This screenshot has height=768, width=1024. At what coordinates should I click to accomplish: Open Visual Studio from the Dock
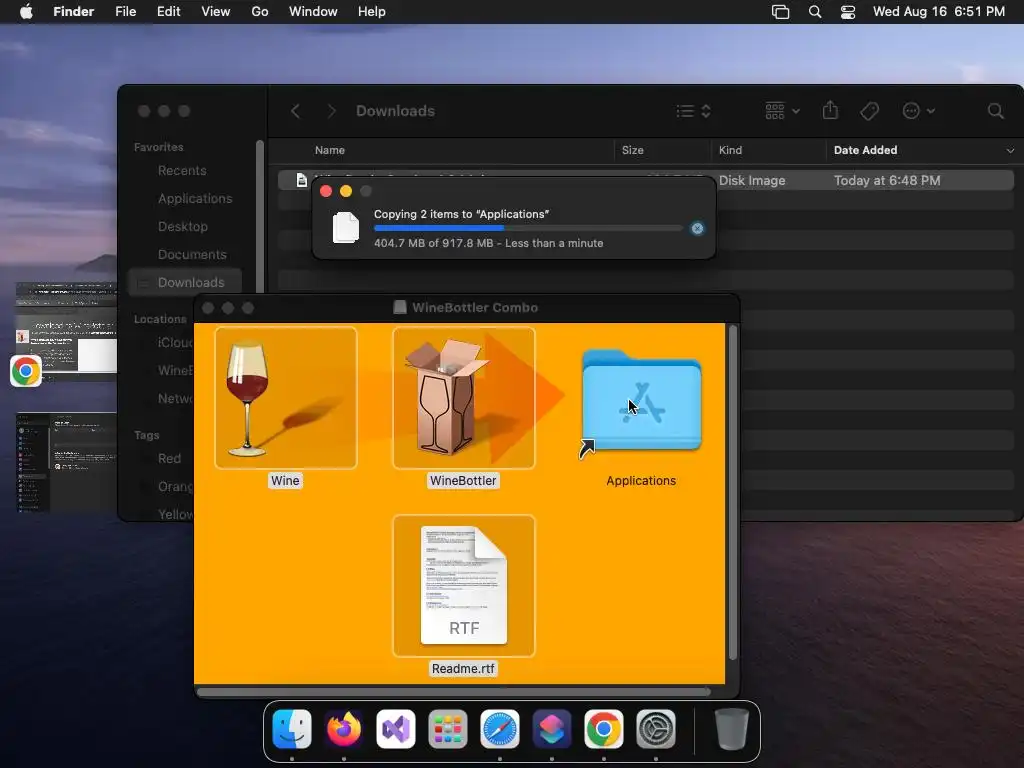(396, 729)
